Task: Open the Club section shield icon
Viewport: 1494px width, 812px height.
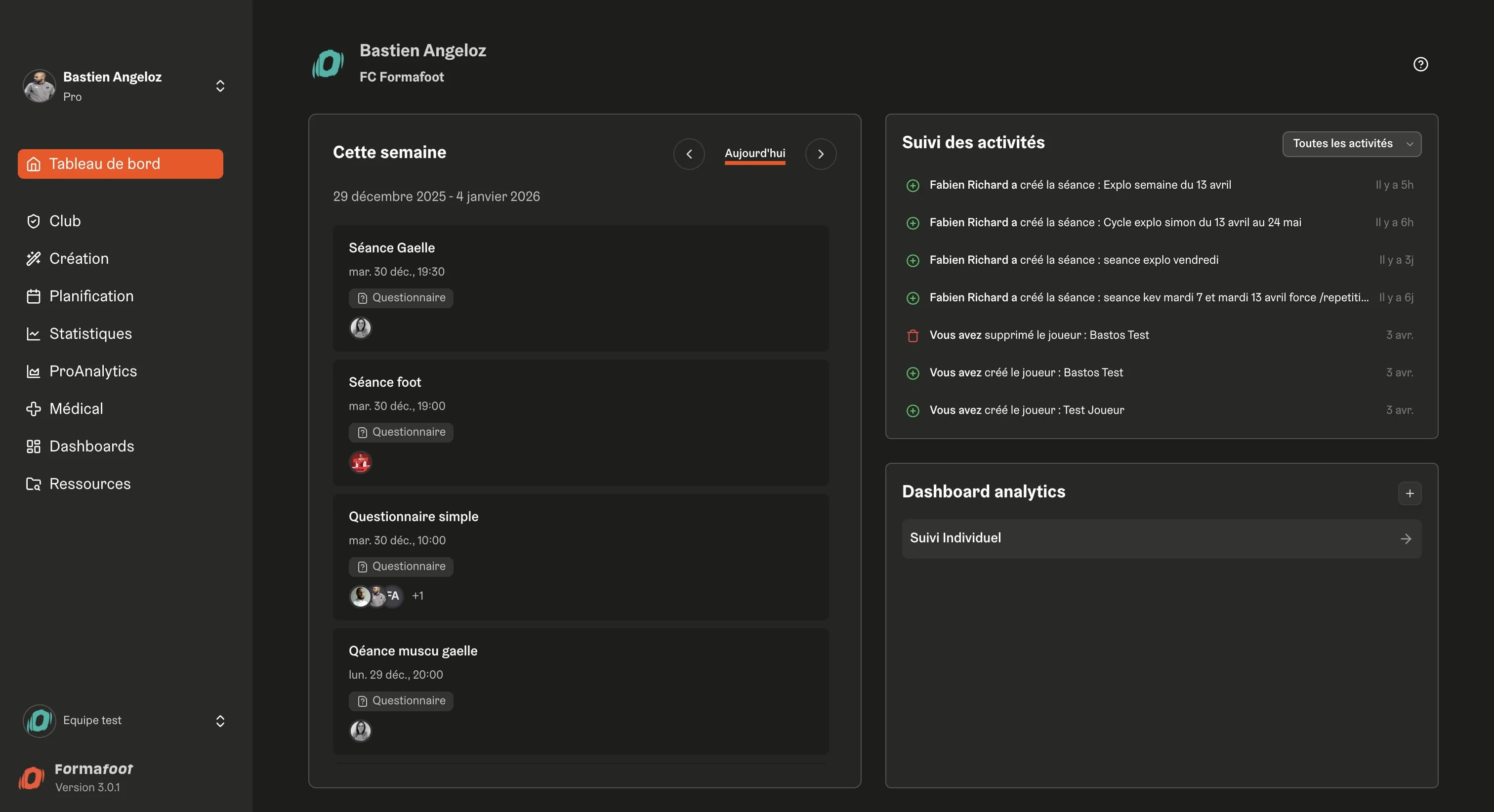Action: [x=34, y=221]
